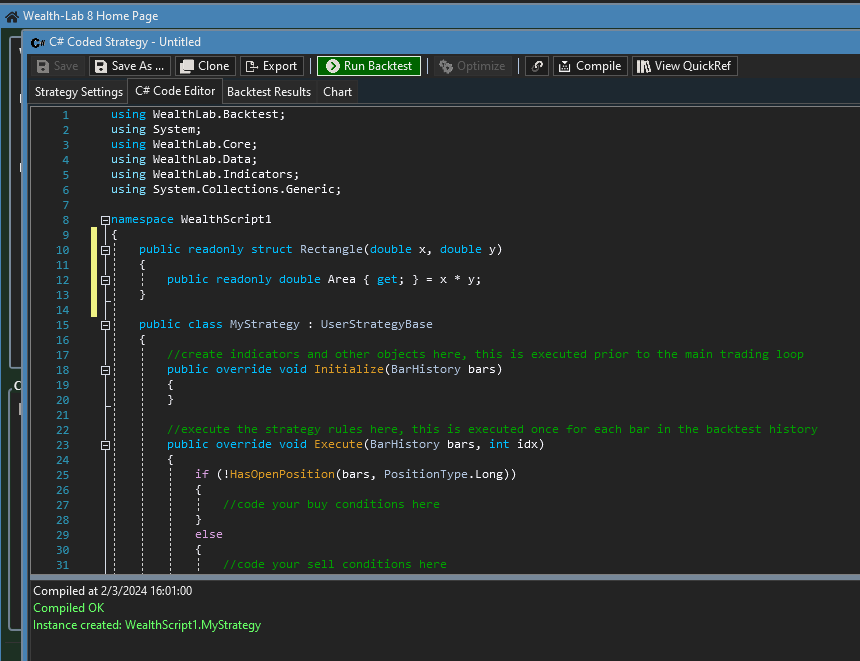Click the 'HasOpenPosition' method call
This screenshot has height=661, width=860.
coord(282,474)
